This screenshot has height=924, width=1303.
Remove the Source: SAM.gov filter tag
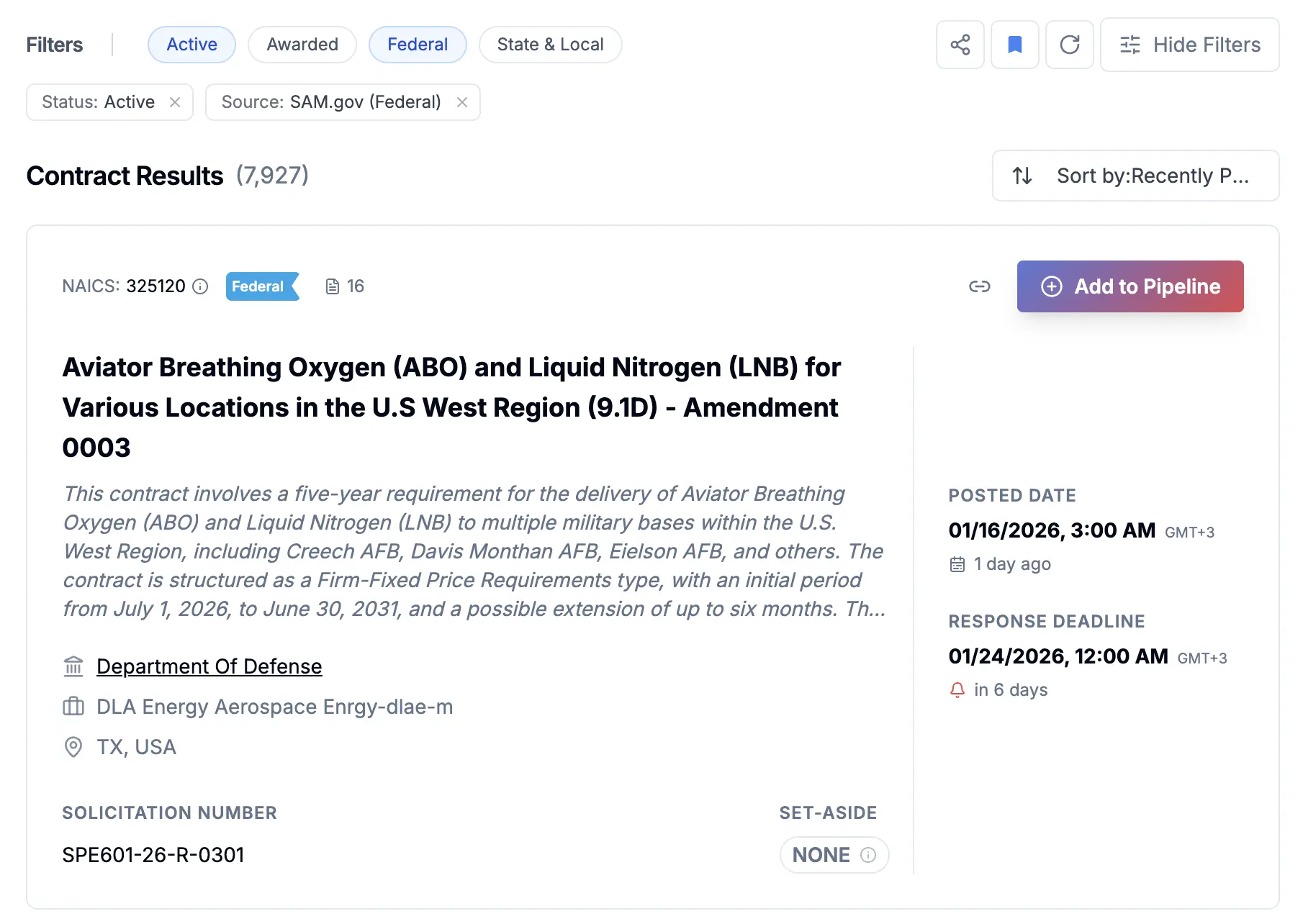(x=462, y=102)
